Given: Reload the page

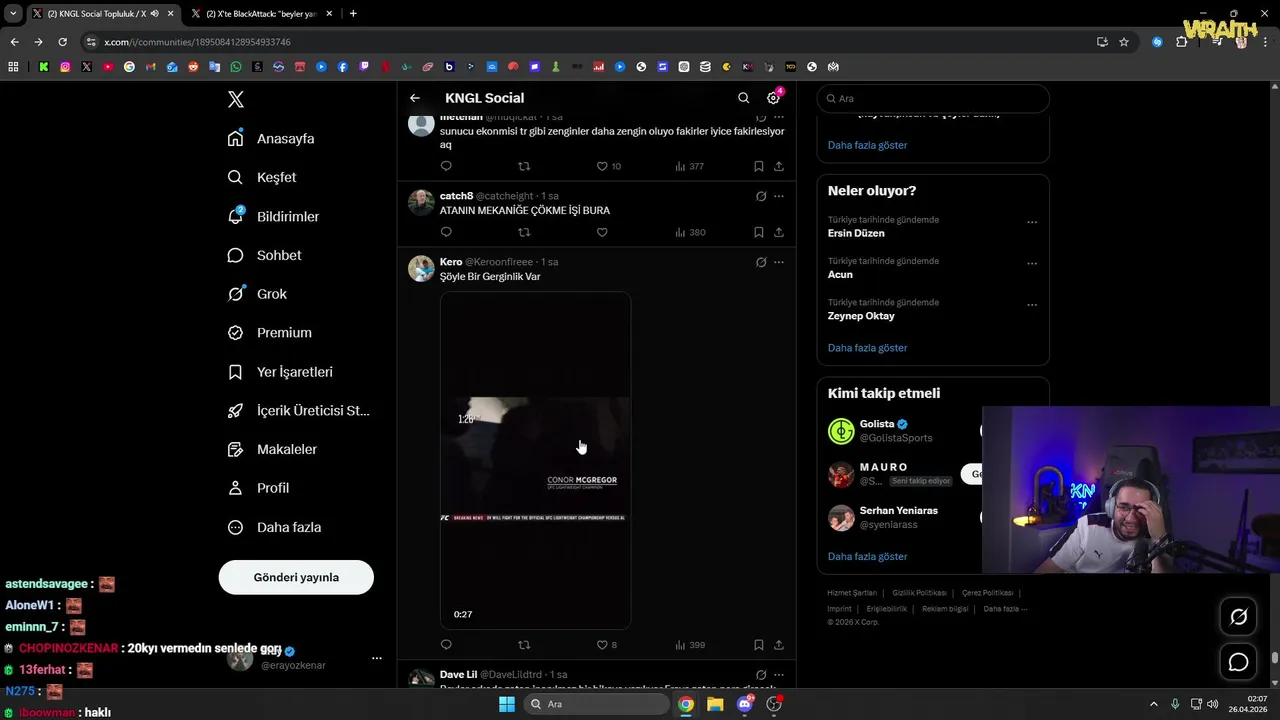Looking at the screenshot, I should 62,42.
